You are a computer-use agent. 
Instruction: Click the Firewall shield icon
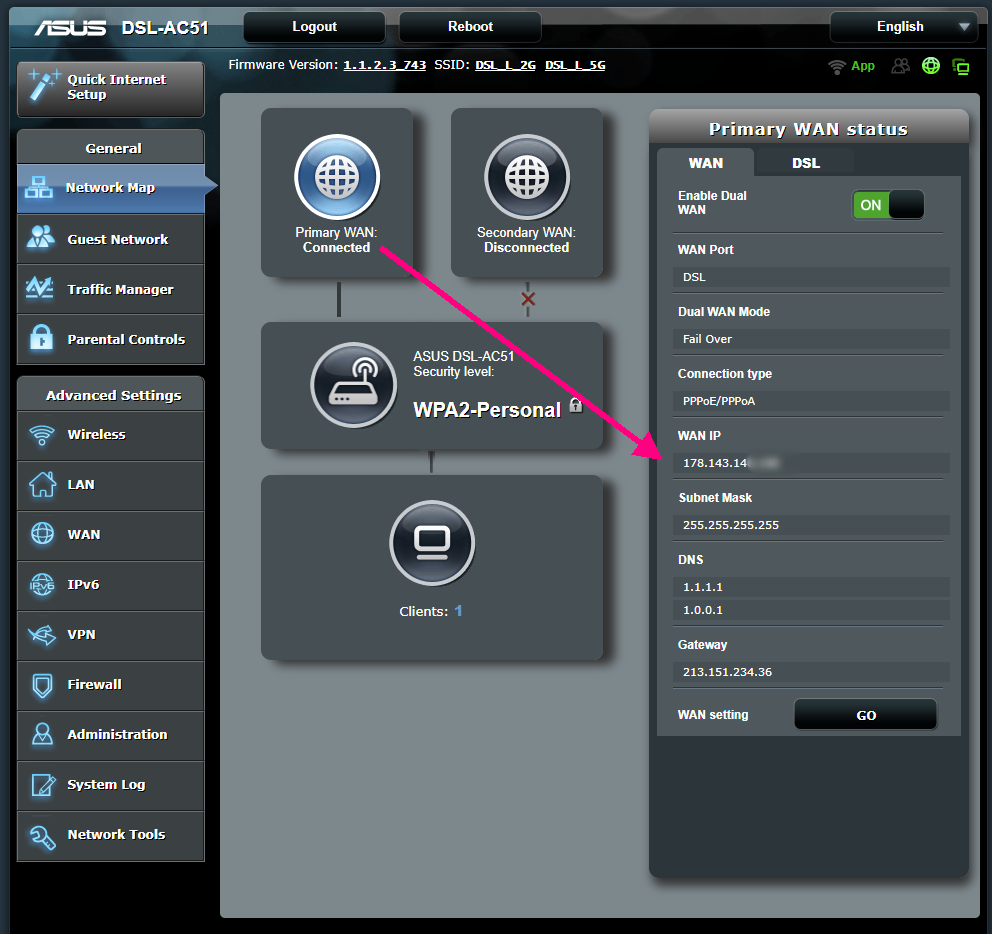(x=42, y=684)
